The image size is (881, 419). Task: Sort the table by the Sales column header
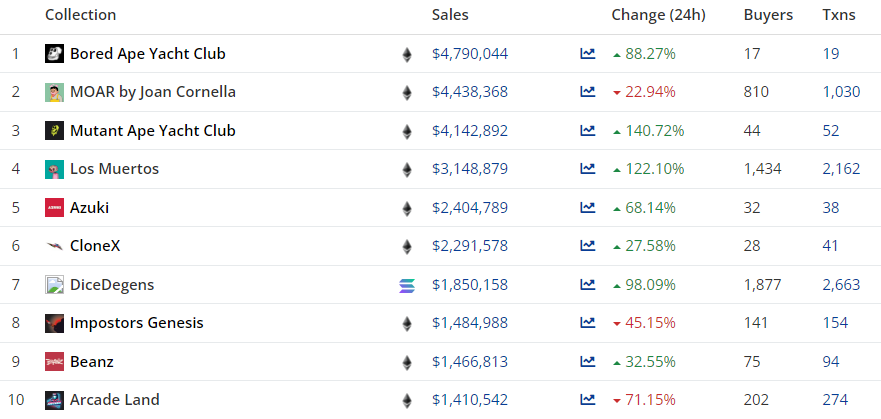click(x=450, y=15)
